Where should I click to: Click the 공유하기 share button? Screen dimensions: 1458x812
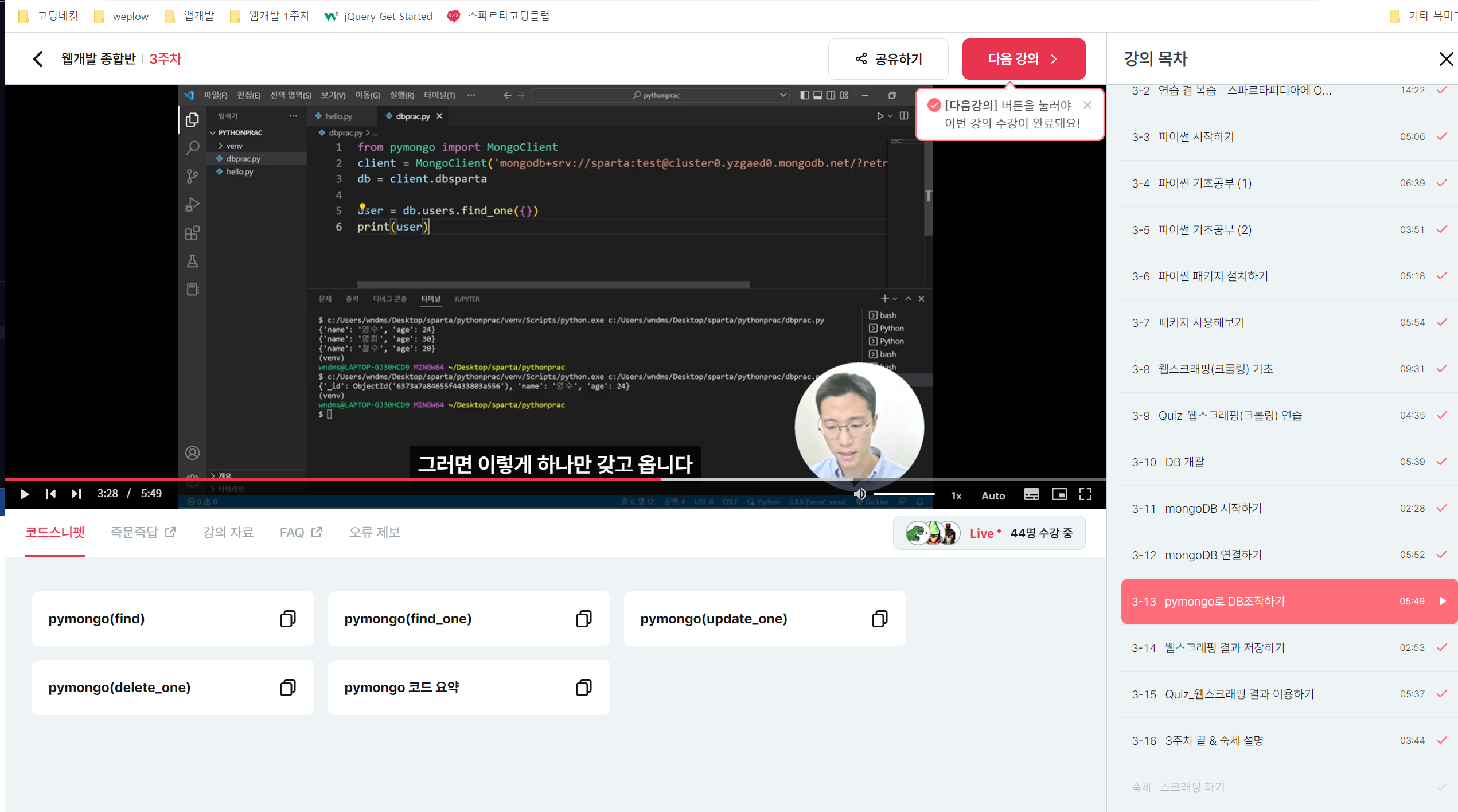pos(888,59)
